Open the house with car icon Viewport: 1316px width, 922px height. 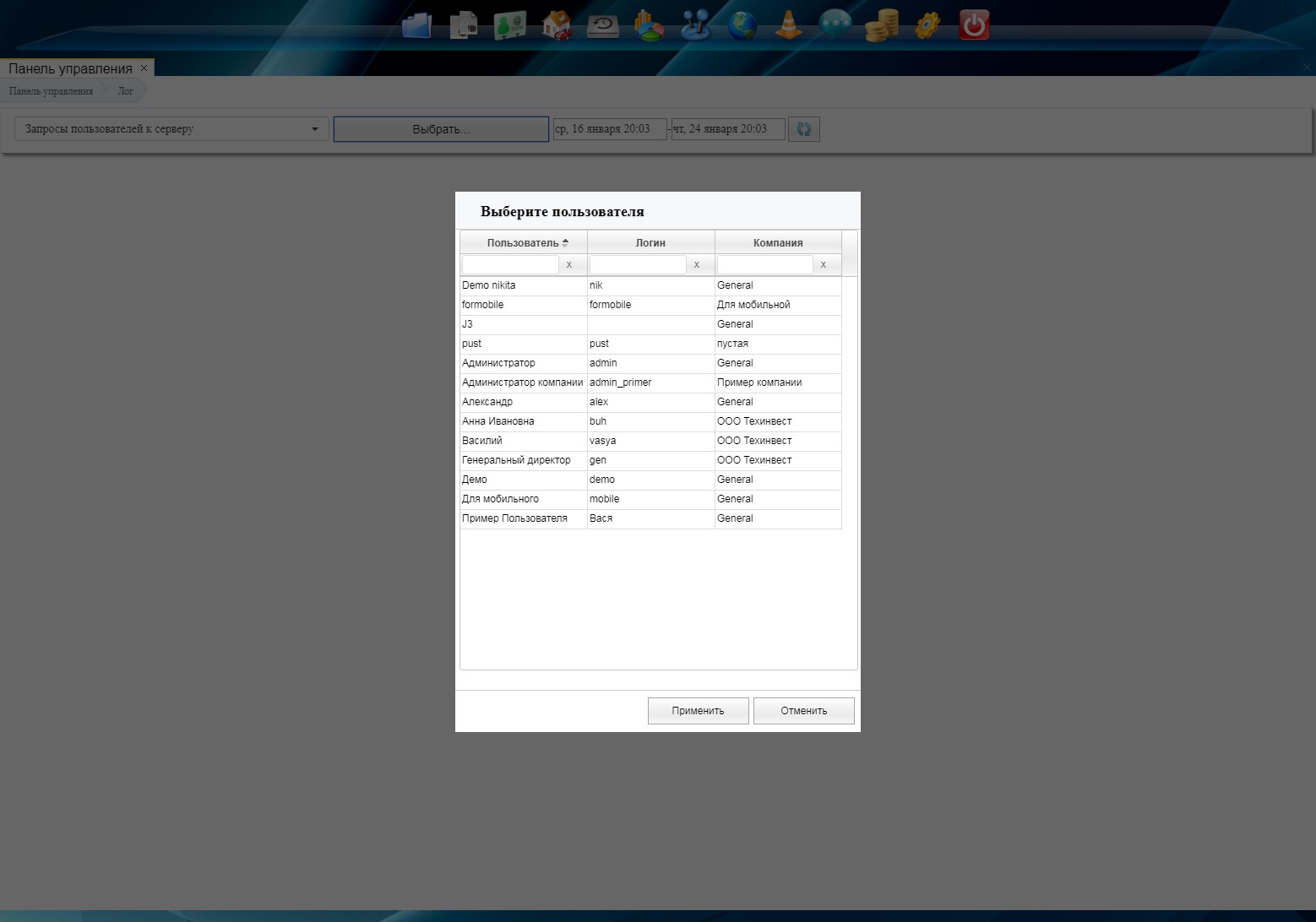[x=556, y=25]
